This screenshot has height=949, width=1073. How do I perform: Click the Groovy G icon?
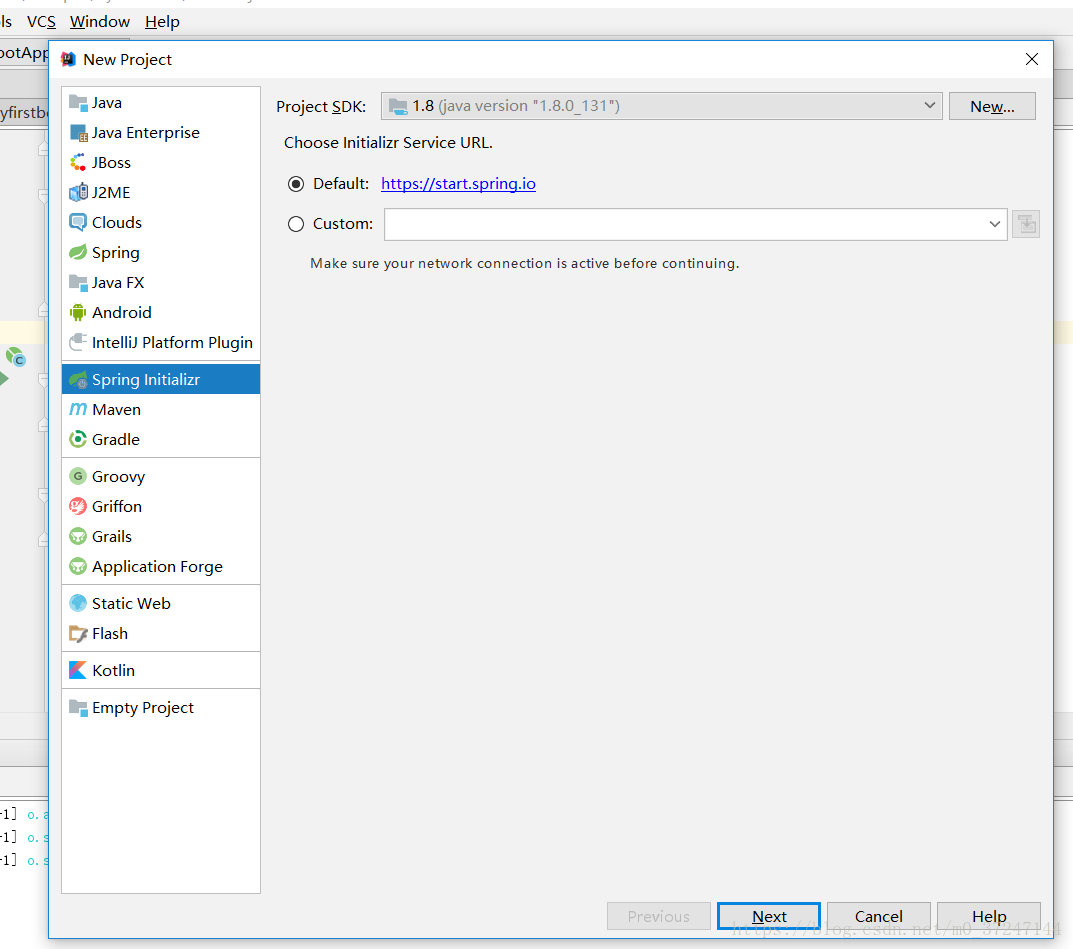pyautogui.click(x=78, y=476)
